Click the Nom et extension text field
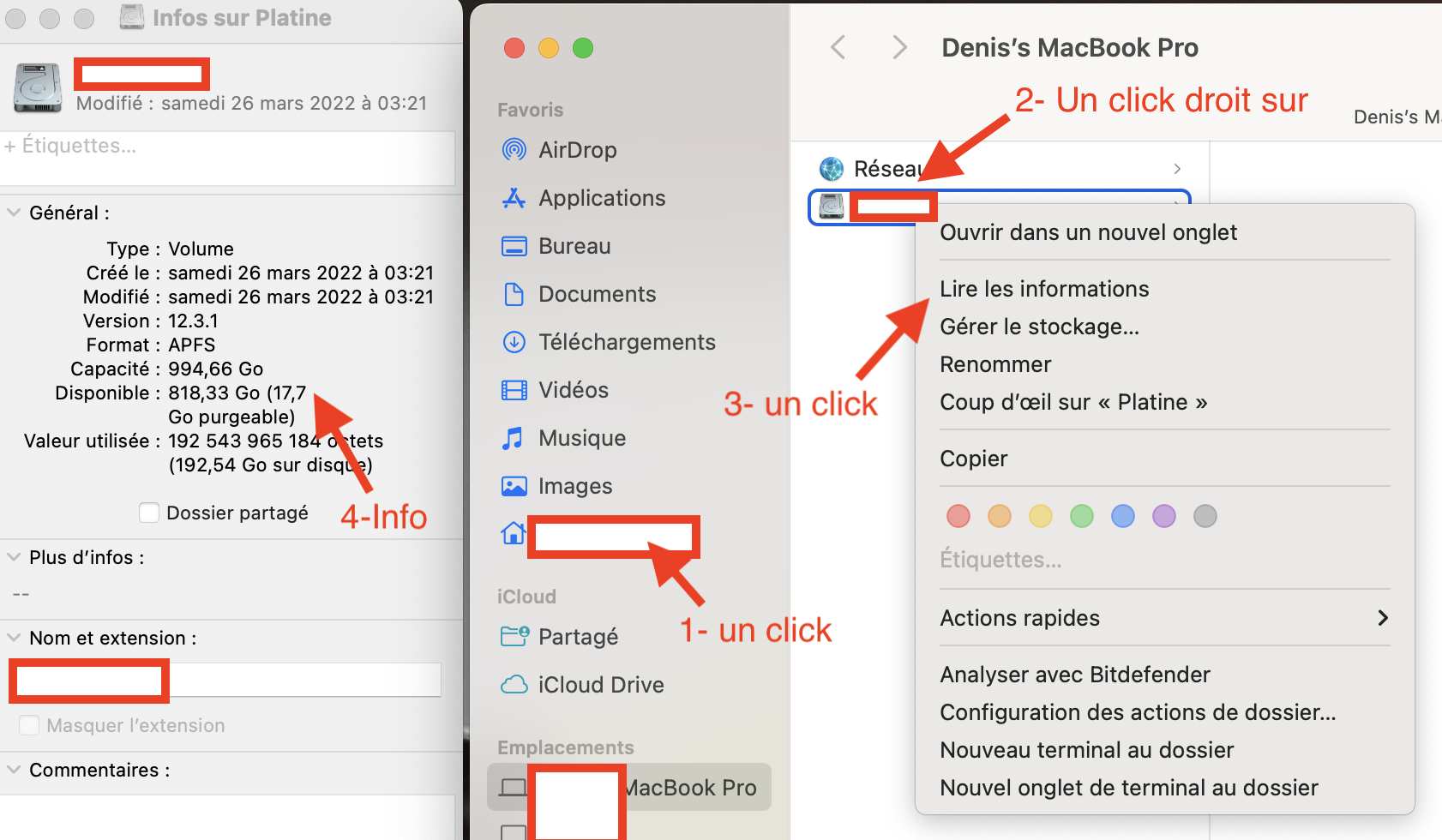Image resolution: width=1442 pixels, height=840 pixels. (226, 680)
